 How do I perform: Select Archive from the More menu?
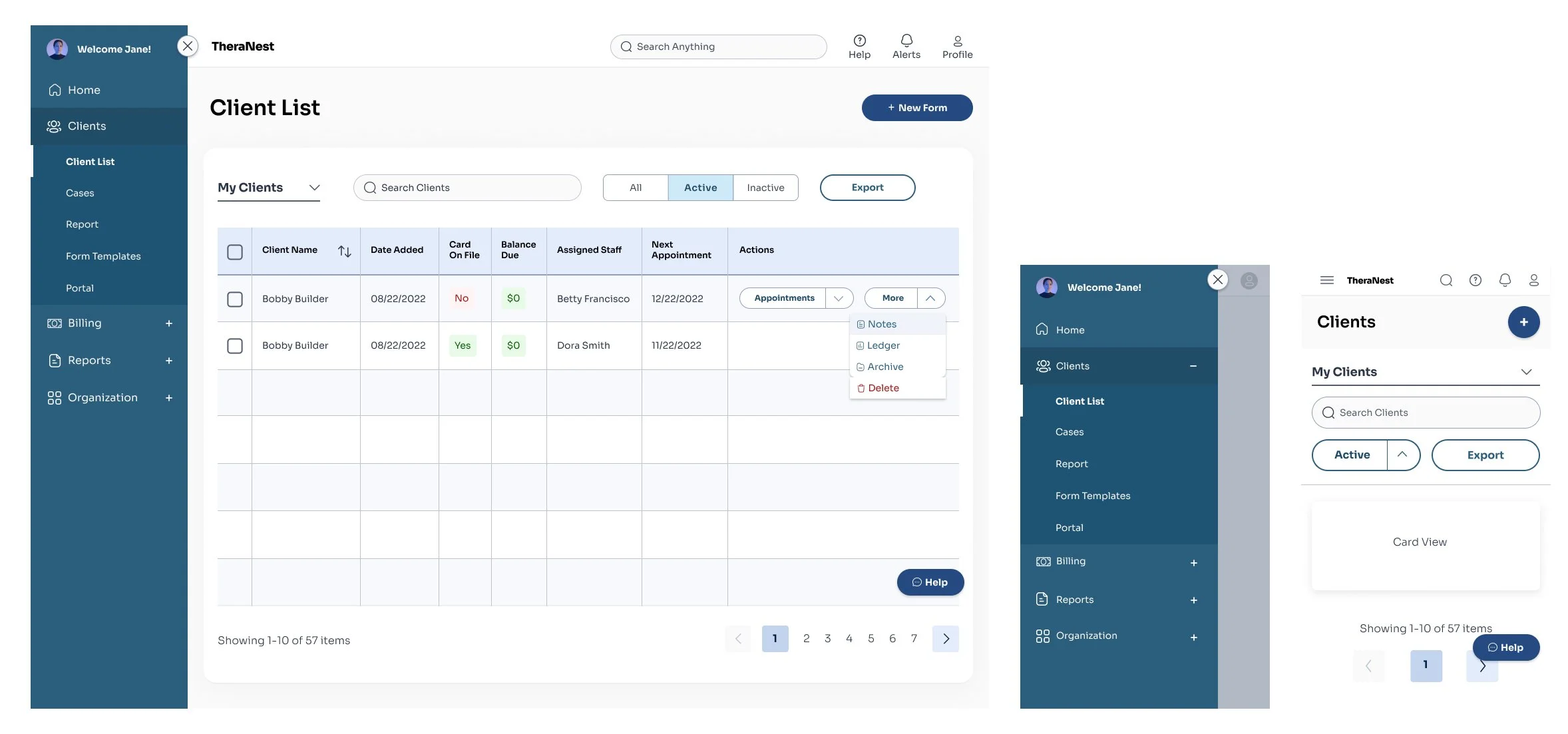click(x=884, y=367)
